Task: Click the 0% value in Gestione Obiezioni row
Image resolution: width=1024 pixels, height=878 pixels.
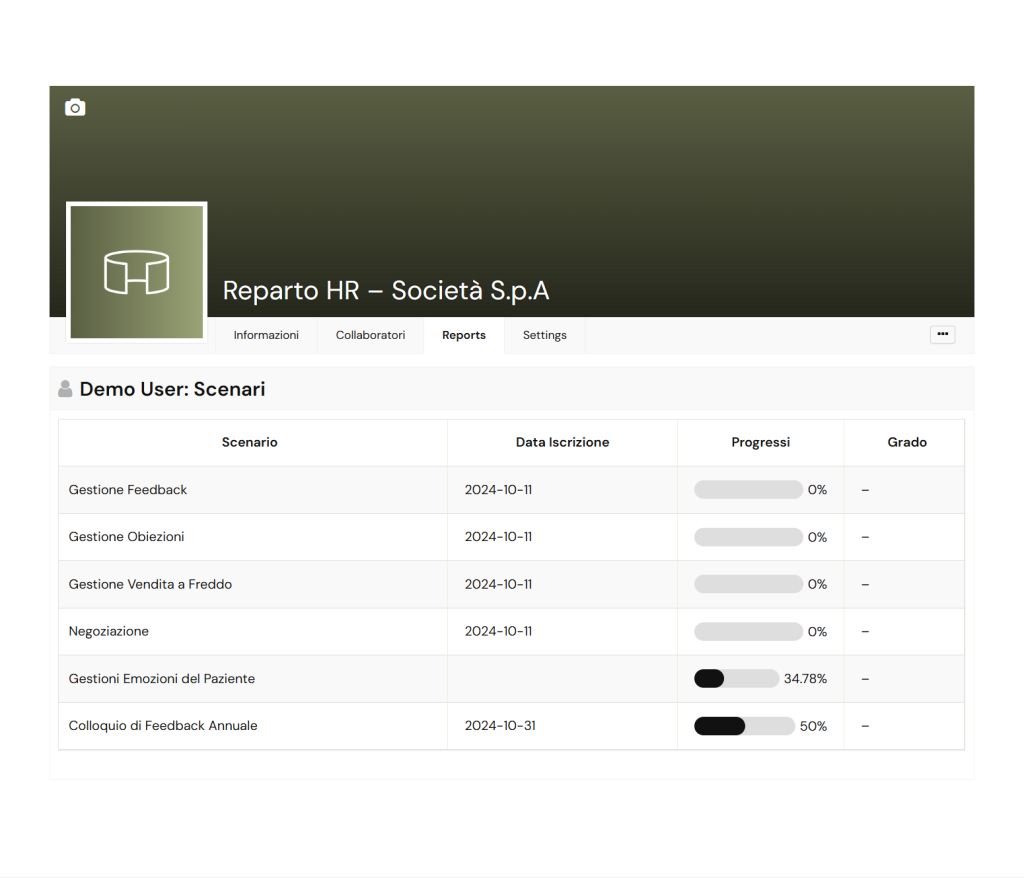Action: 817,537
